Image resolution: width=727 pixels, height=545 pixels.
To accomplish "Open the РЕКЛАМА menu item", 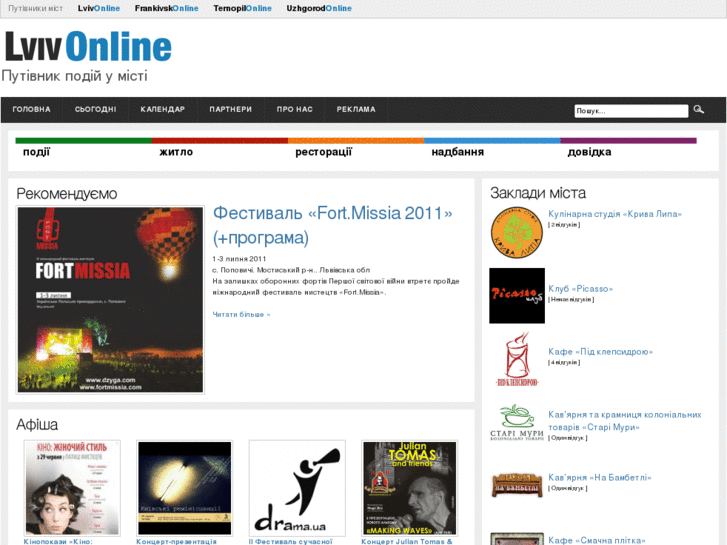I will click(x=356, y=109).
